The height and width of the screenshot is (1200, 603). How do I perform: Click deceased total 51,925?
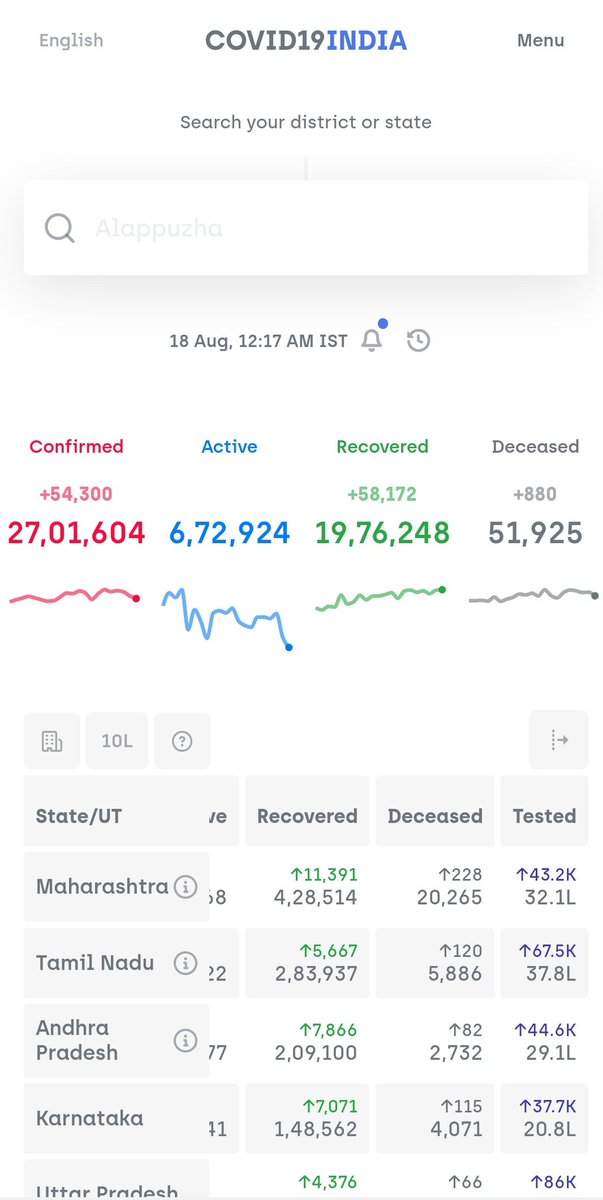[535, 532]
